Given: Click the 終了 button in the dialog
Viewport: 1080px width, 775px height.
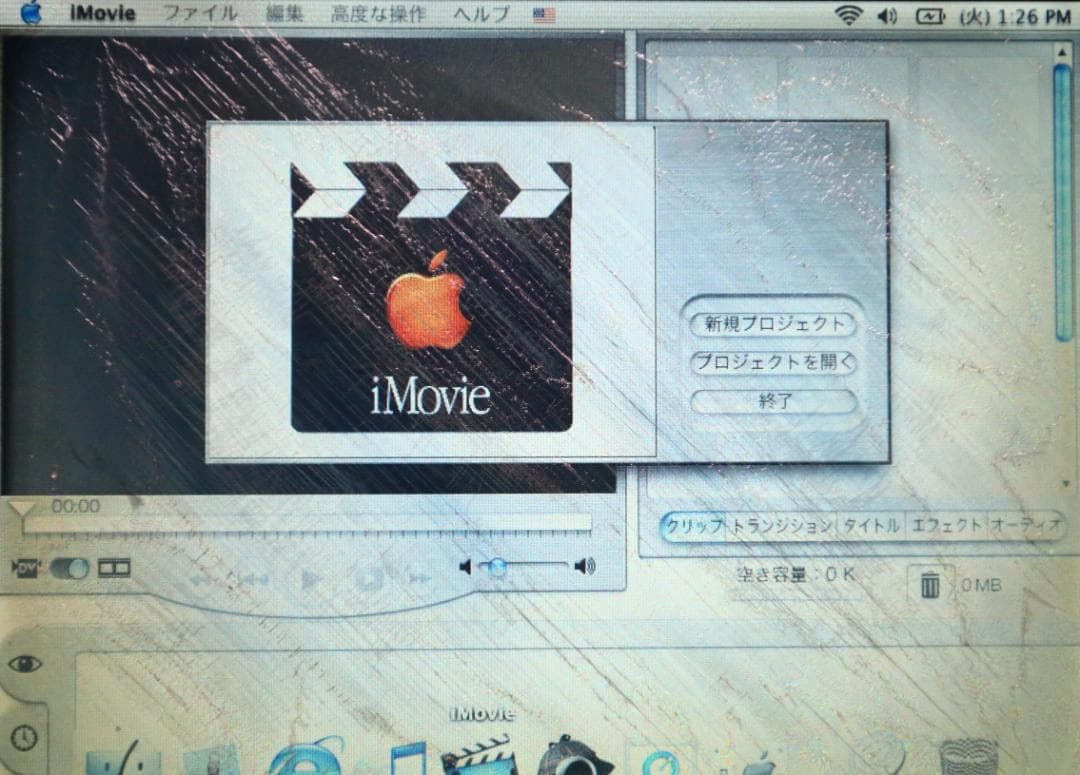Looking at the screenshot, I should coord(772,403).
